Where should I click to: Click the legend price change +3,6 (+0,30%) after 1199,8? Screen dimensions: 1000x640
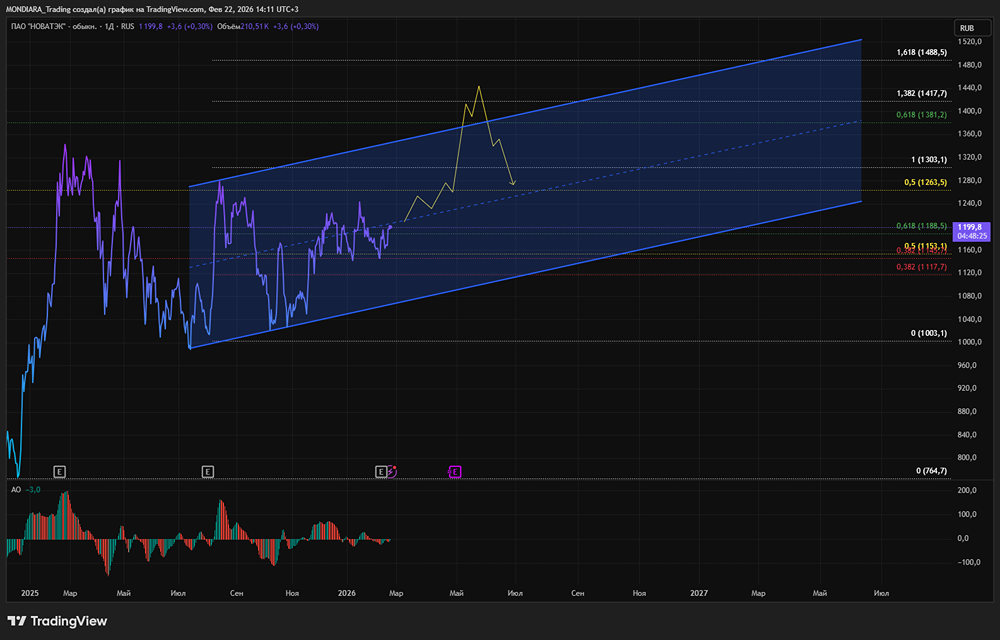coord(191,27)
